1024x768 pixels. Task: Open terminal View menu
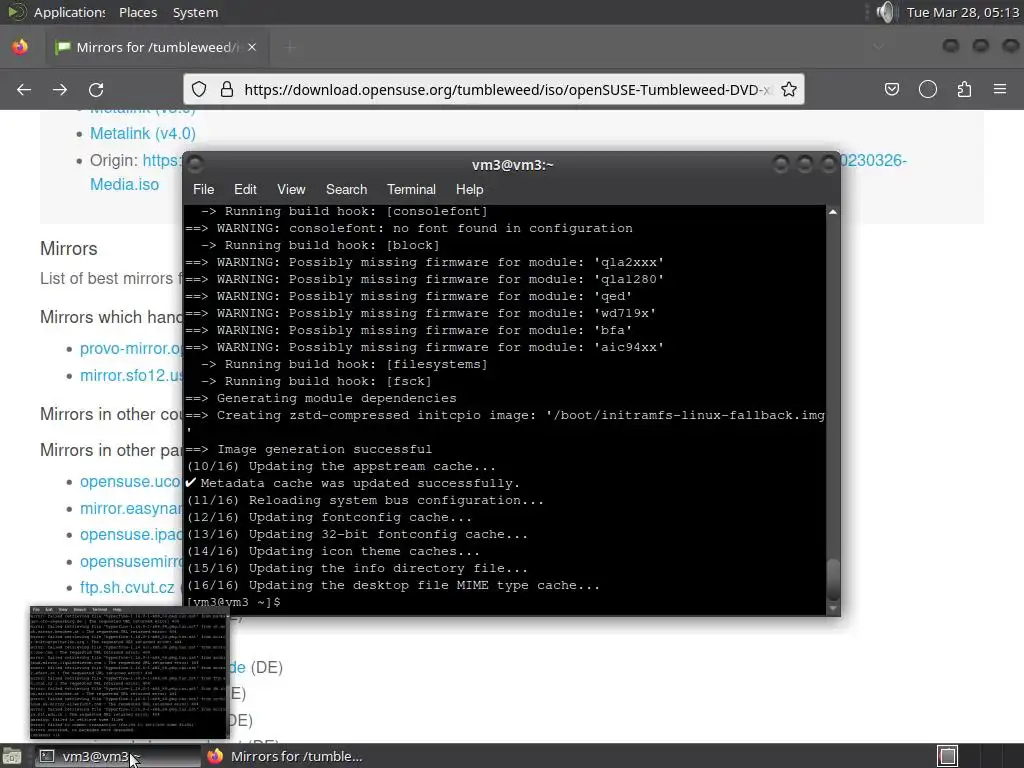tap(291, 189)
